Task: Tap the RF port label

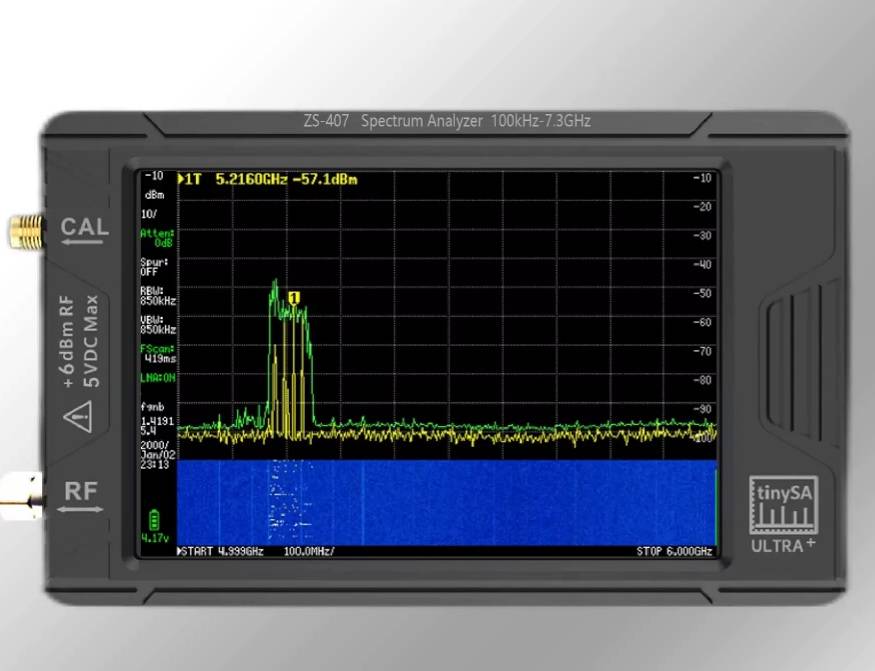Action: tap(81, 492)
